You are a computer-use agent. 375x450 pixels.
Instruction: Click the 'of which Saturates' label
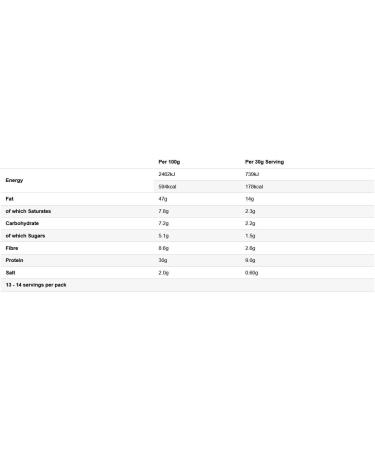click(x=28, y=211)
